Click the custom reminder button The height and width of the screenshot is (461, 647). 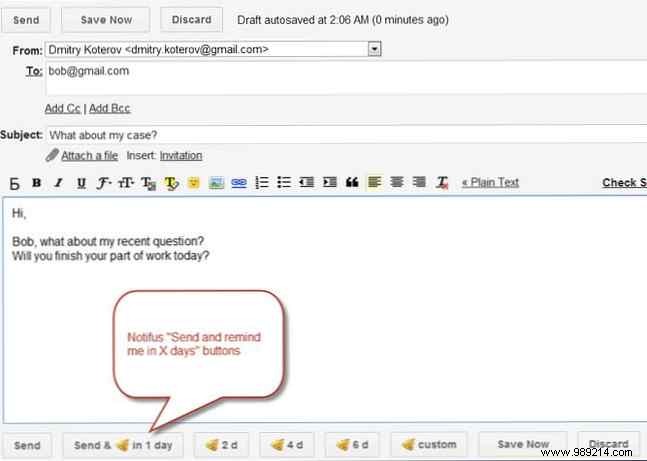429,445
